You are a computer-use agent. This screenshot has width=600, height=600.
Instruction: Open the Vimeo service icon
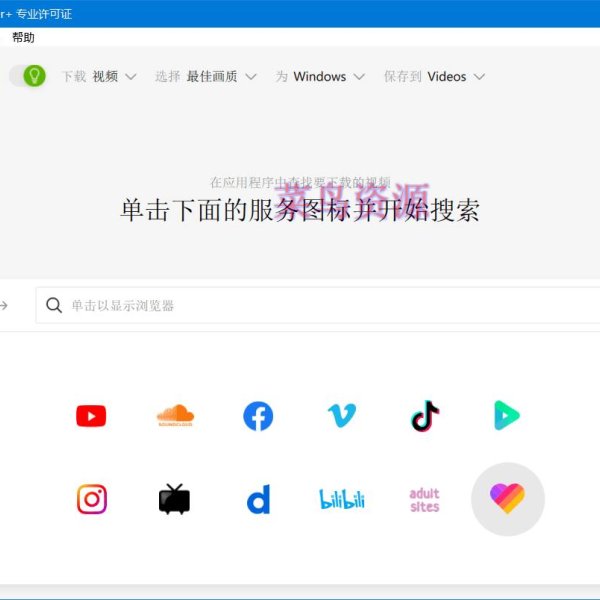click(342, 415)
